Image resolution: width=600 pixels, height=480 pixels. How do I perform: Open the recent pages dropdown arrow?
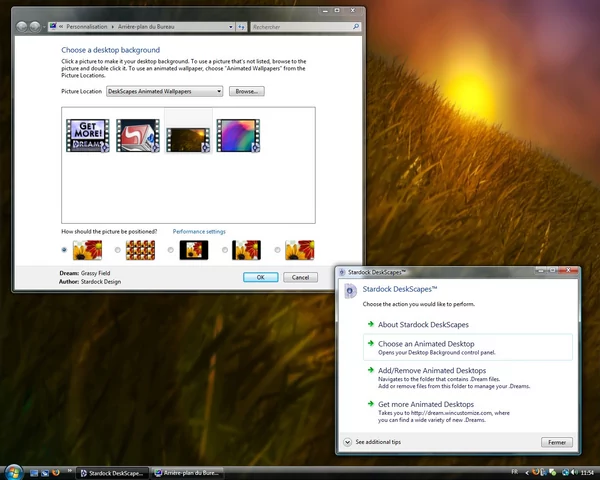(44, 27)
